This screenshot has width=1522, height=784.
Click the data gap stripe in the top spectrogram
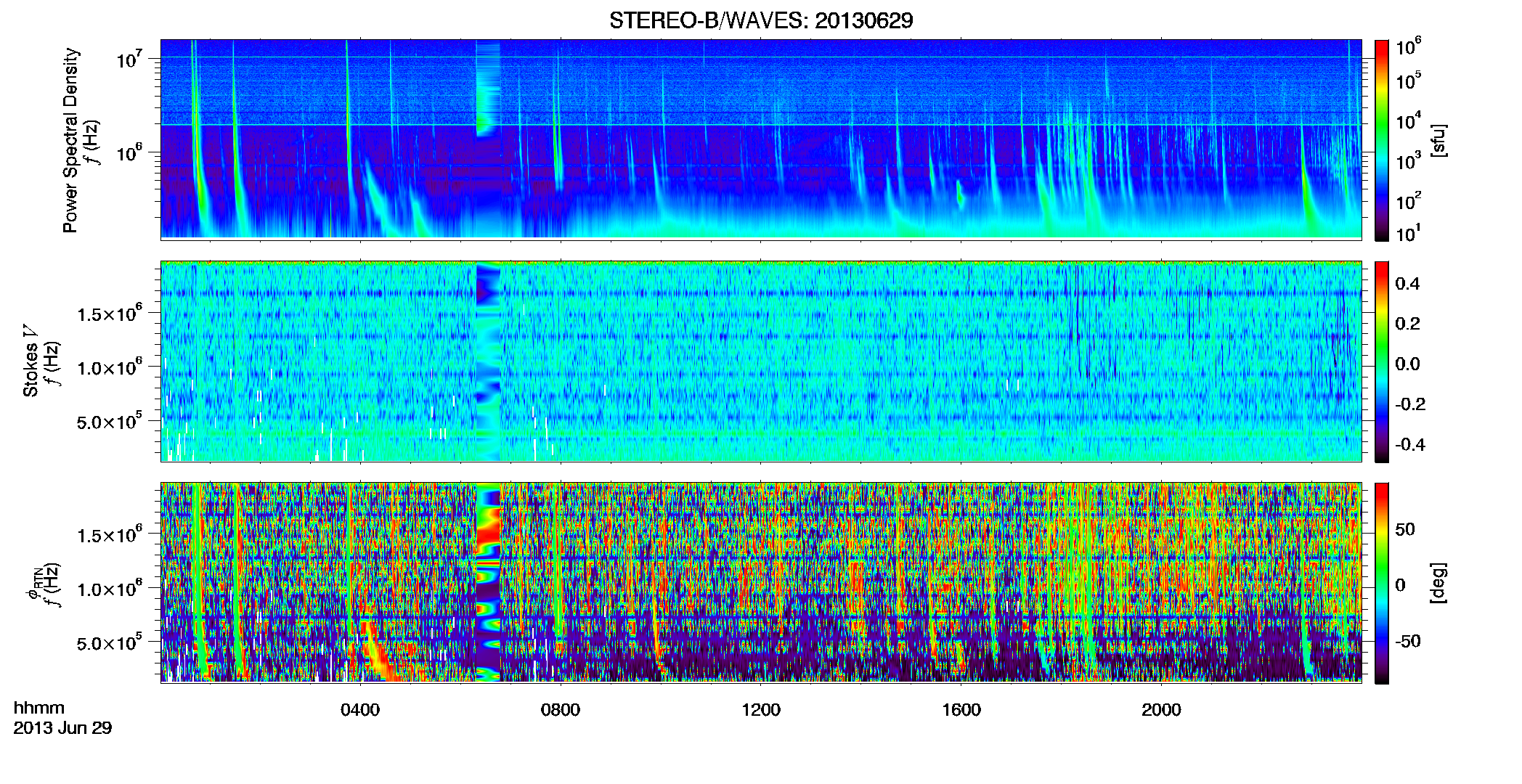coord(488,89)
